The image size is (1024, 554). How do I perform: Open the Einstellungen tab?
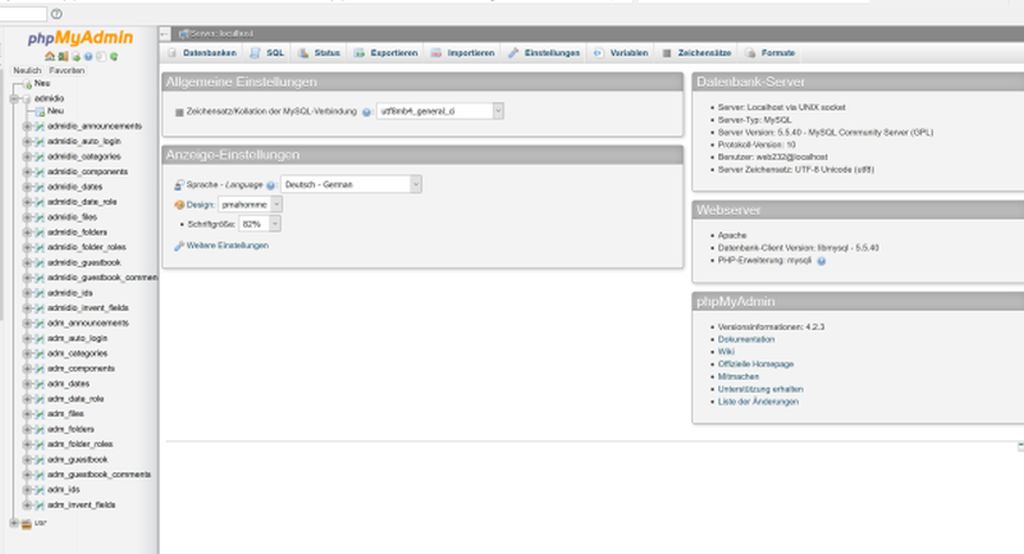pyautogui.click(x=545, y=53)
